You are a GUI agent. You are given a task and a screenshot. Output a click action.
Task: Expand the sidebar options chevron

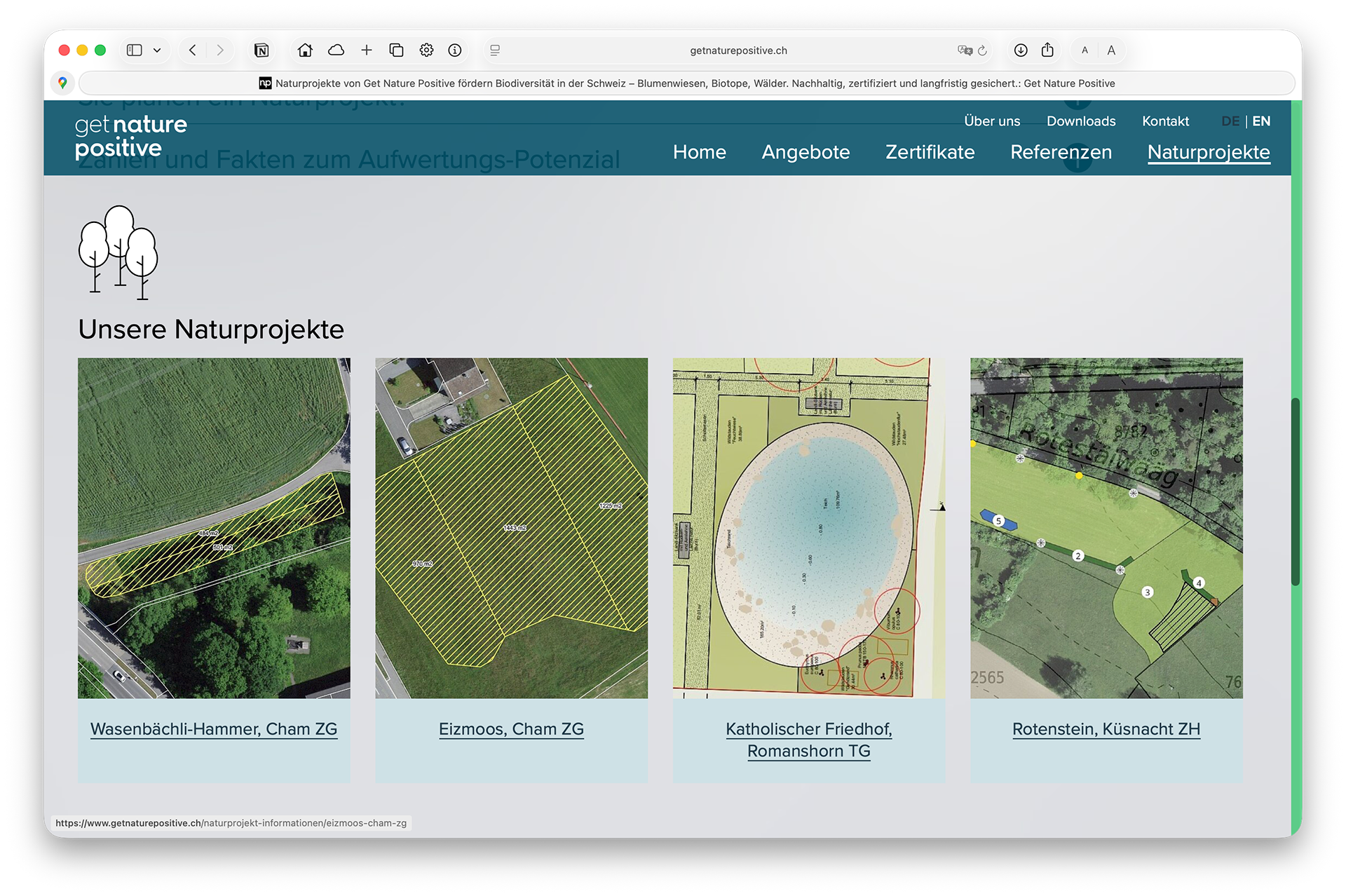click(157, 50)
